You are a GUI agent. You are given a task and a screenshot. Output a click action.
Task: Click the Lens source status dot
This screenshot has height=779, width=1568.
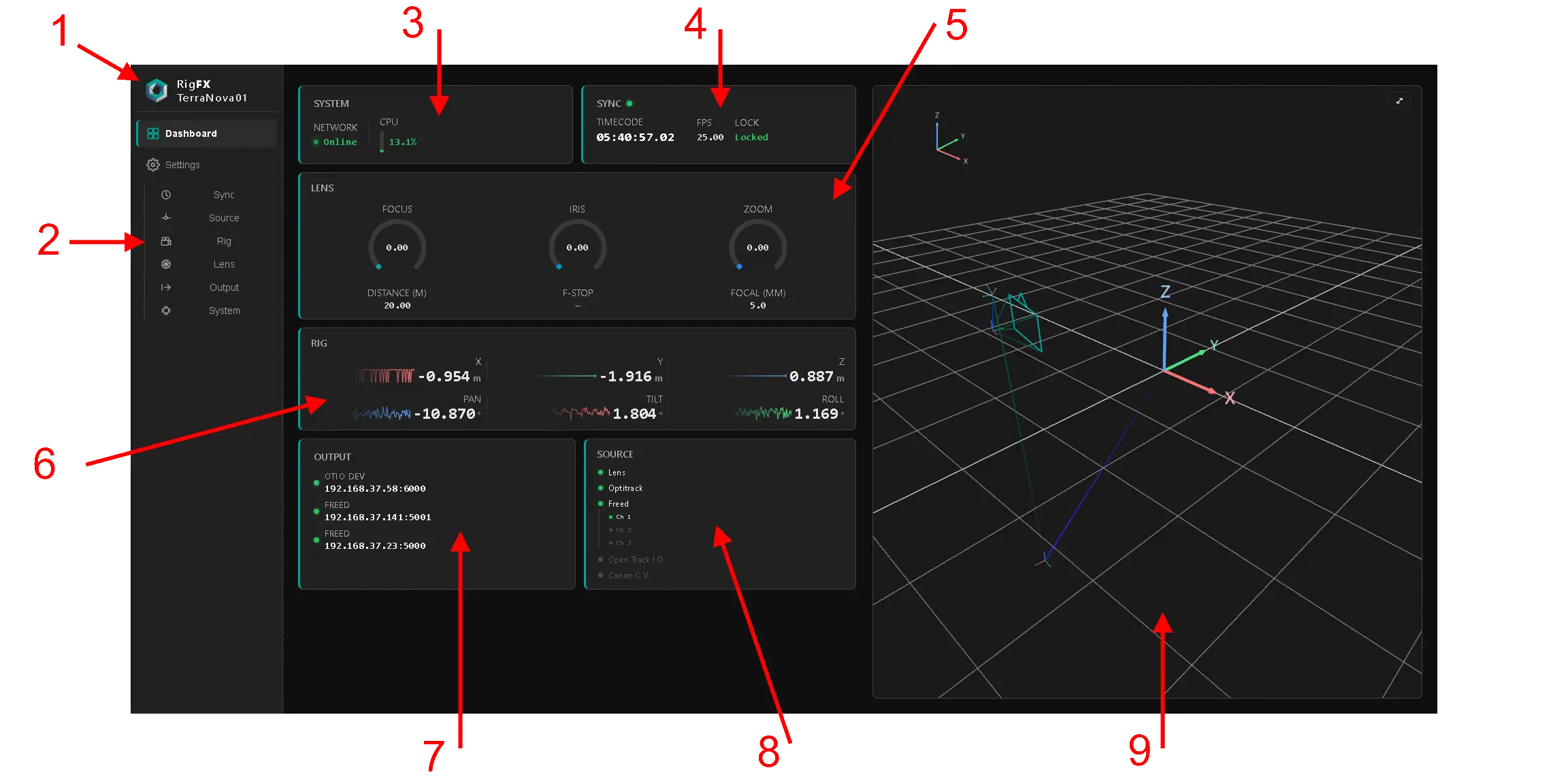click(600, 473)
